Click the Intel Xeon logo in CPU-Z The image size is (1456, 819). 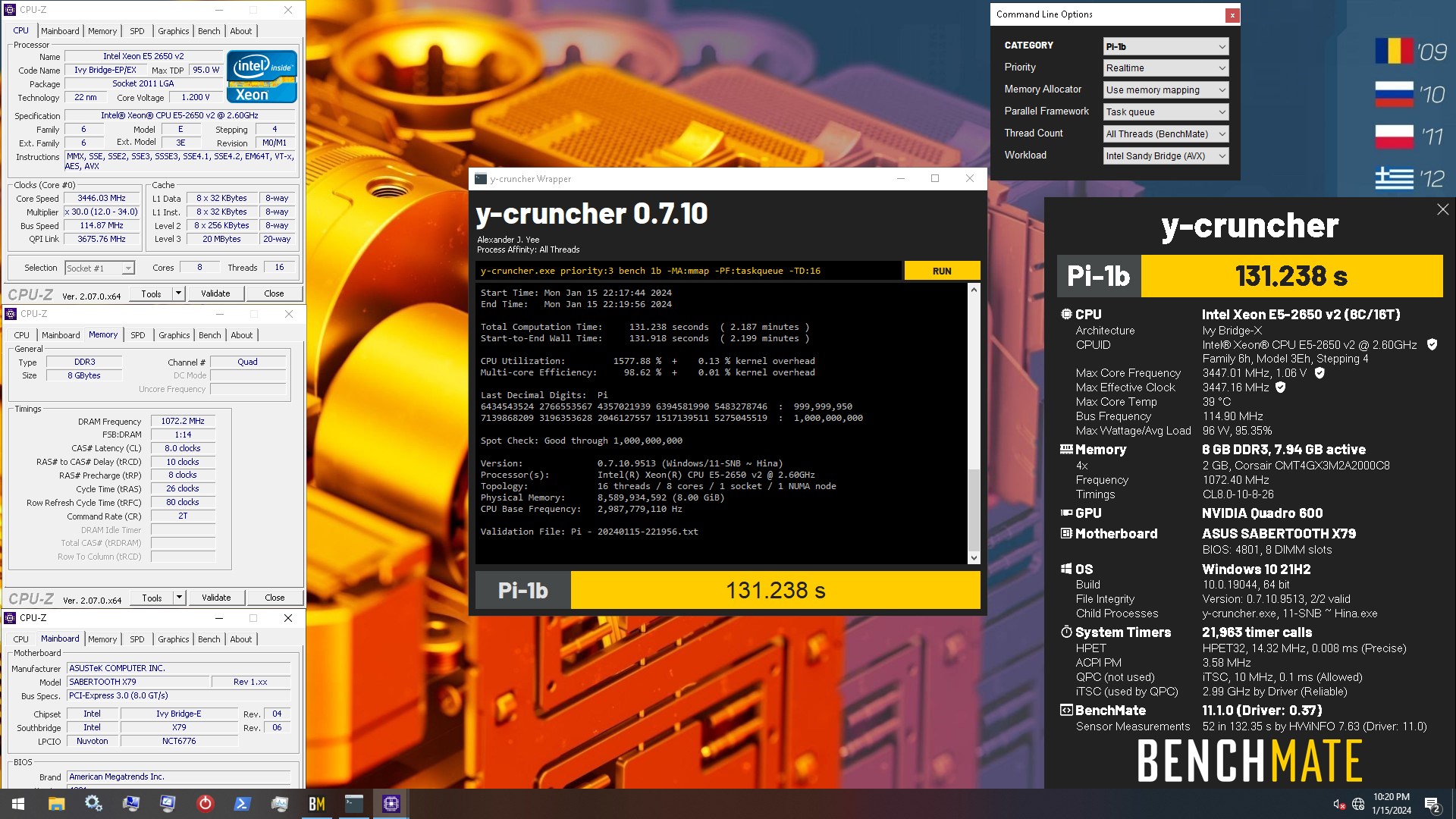(262, 77)
